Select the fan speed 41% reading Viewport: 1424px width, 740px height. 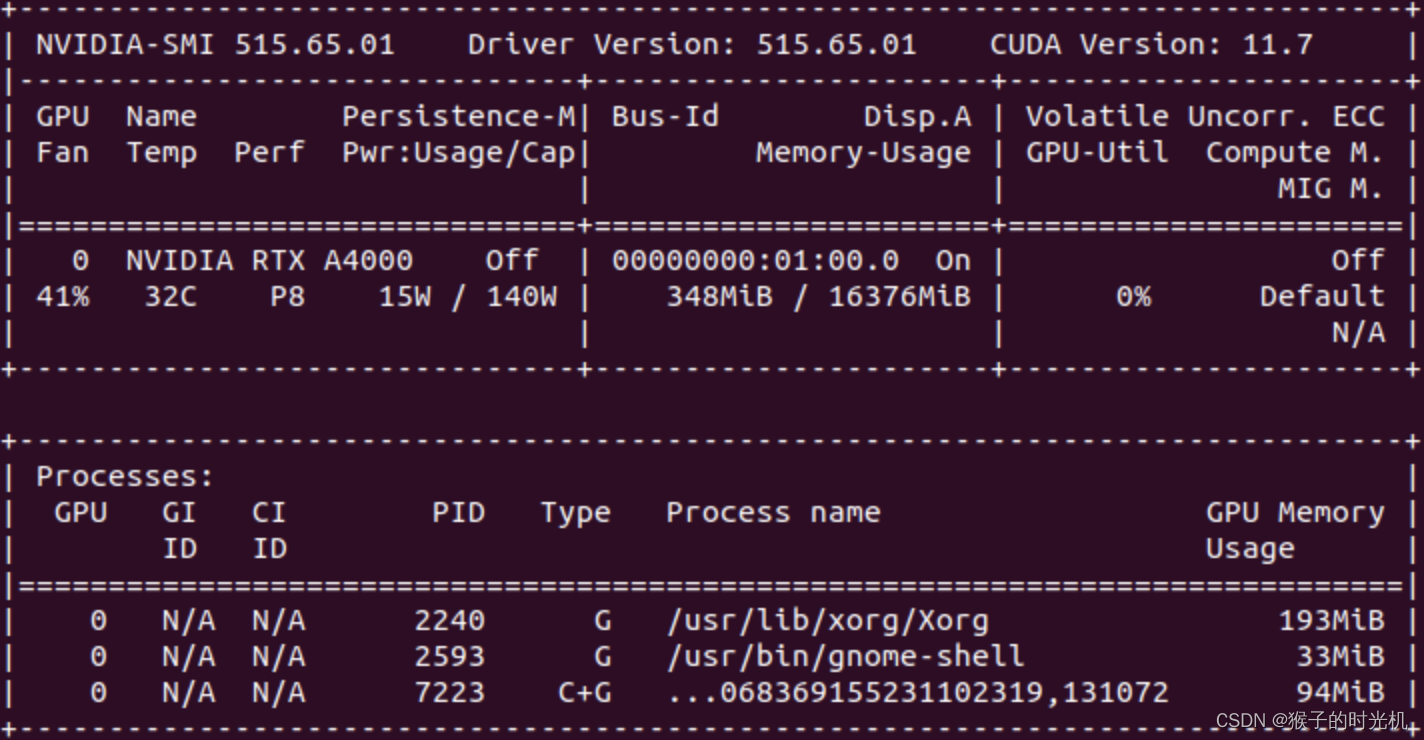tap(62, 296)
